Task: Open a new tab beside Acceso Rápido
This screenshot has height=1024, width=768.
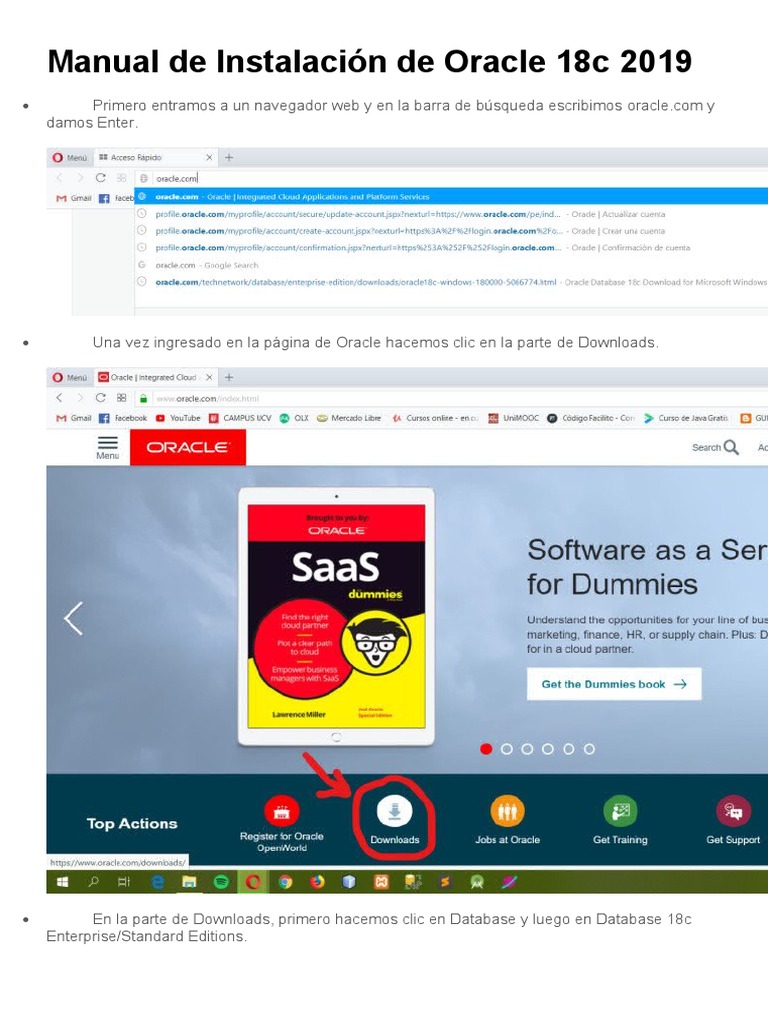Action: [x=229, y=157]
